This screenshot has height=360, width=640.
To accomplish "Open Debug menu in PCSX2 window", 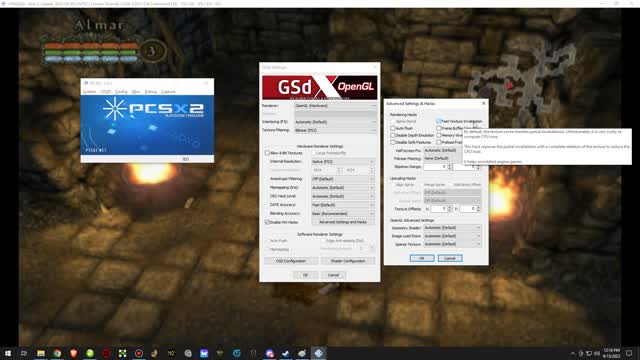I will (x=151, y=92).
